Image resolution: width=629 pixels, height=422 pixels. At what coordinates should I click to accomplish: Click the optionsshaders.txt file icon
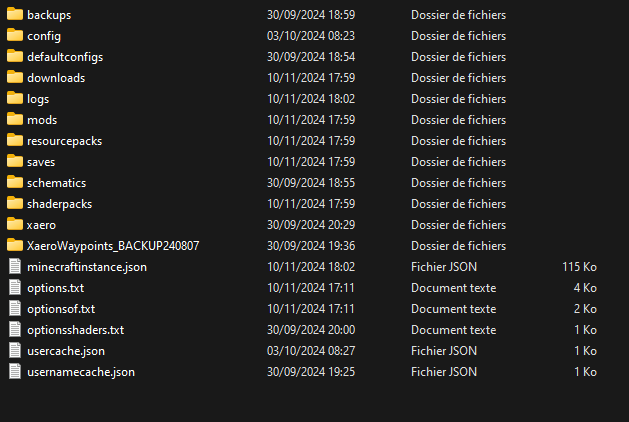15,329
